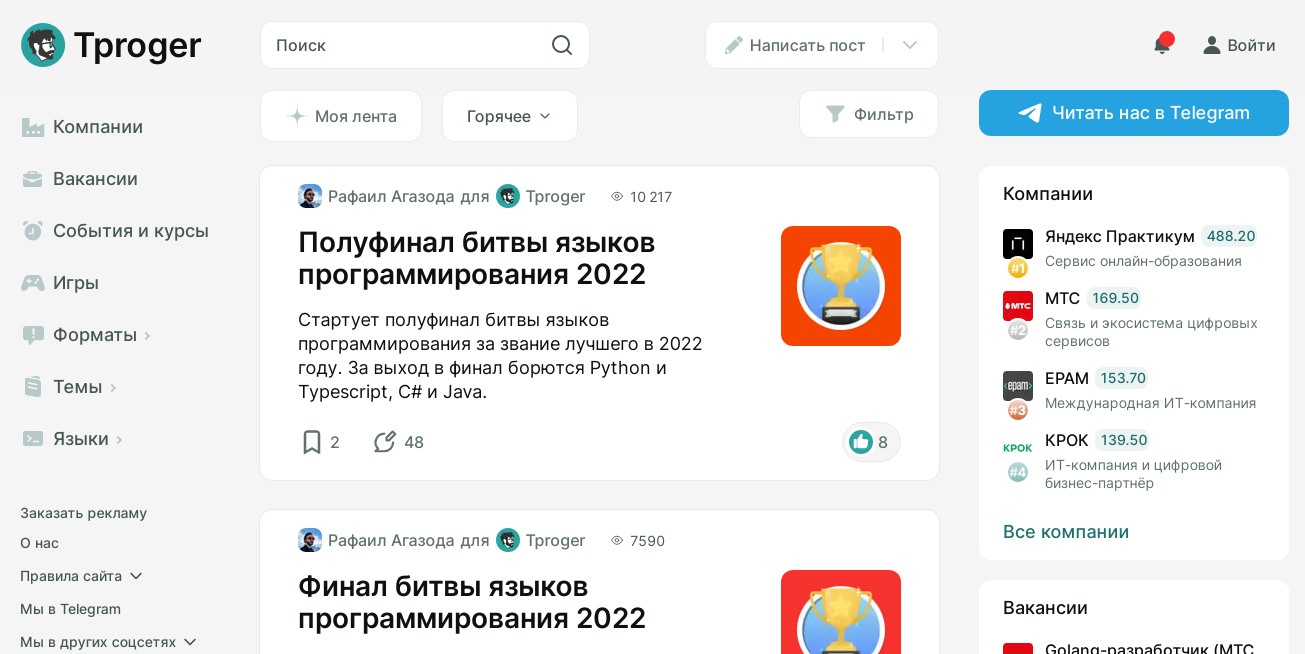
Task: Expand the Темы submenu chevron
Action: point(113,388)
